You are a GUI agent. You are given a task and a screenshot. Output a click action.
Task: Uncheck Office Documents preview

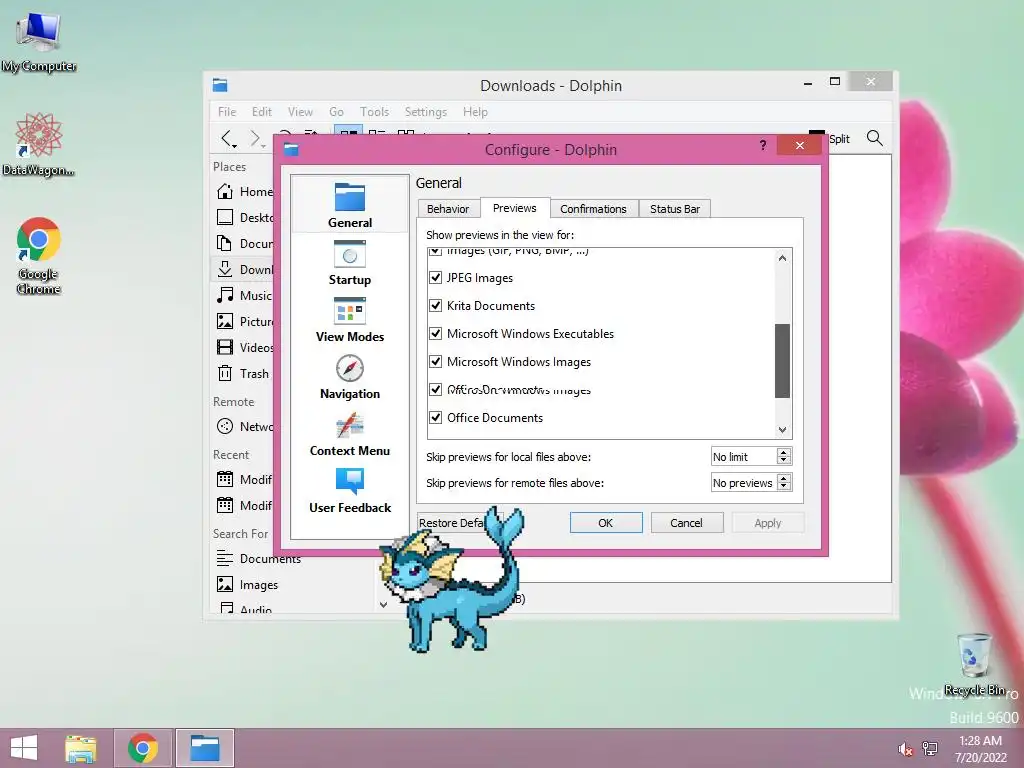[436, 417]
